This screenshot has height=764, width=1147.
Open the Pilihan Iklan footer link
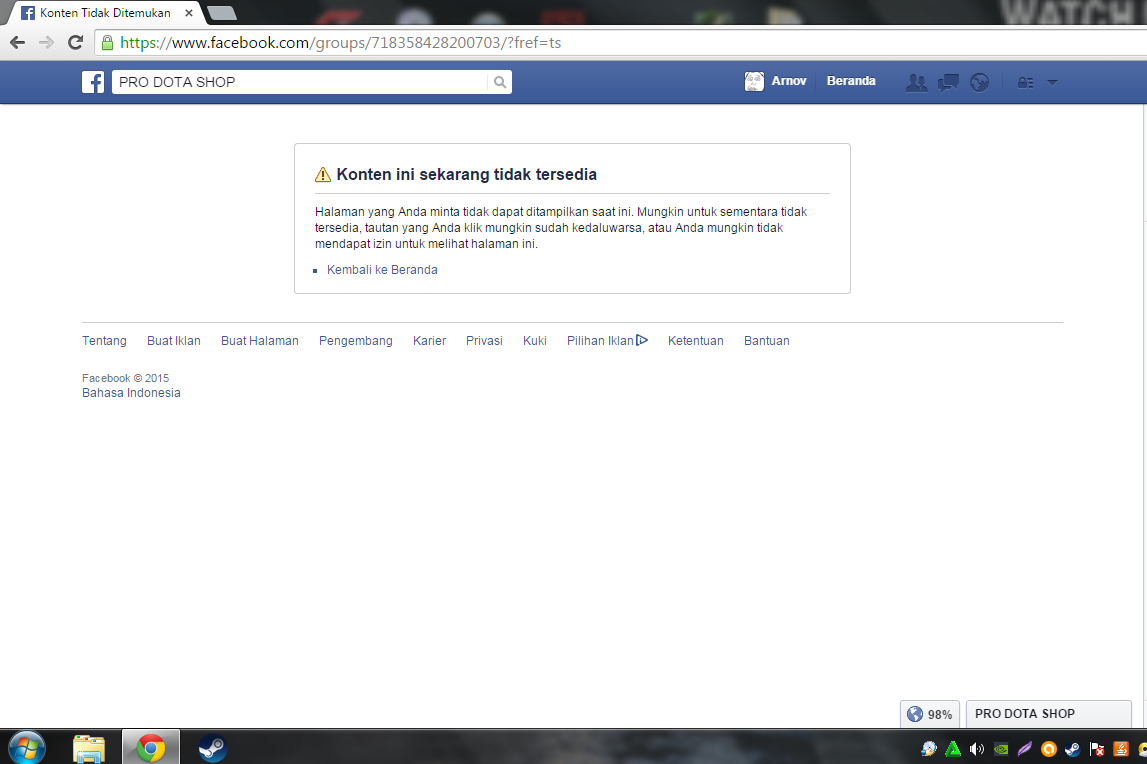(x=607, y=341)
